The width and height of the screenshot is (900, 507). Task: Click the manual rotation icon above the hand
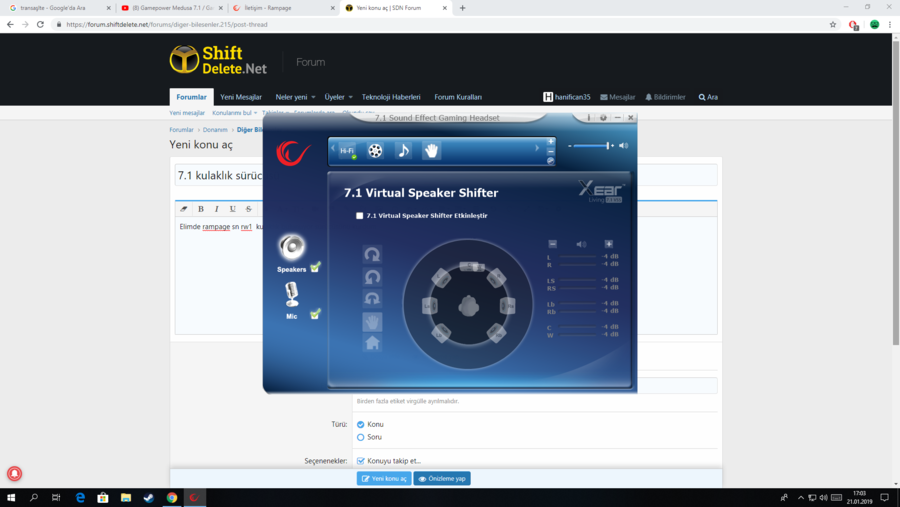coord(372,299)
